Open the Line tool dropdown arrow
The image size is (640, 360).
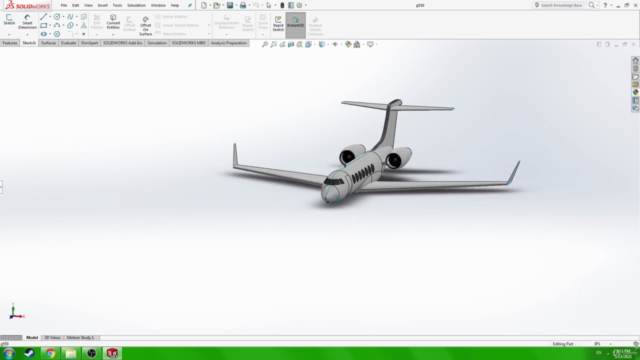pos(50,17)
